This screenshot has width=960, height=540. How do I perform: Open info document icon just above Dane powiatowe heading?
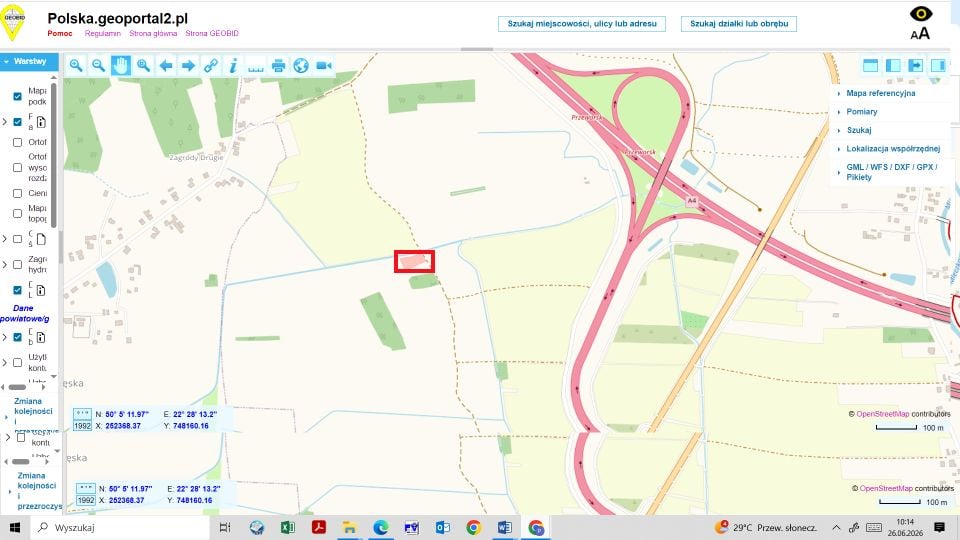click(41, 290)
